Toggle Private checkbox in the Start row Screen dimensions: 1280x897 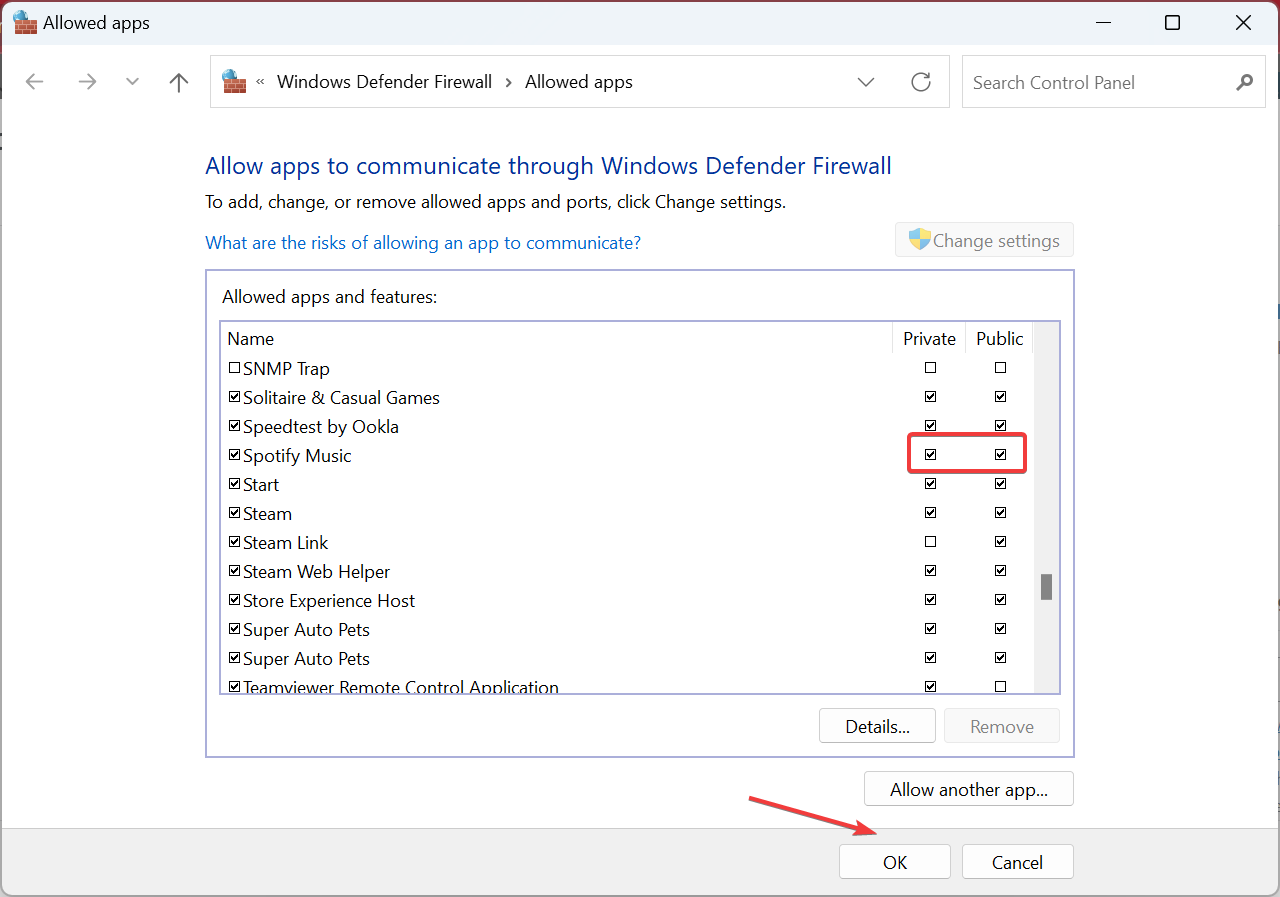pos(931,484)
